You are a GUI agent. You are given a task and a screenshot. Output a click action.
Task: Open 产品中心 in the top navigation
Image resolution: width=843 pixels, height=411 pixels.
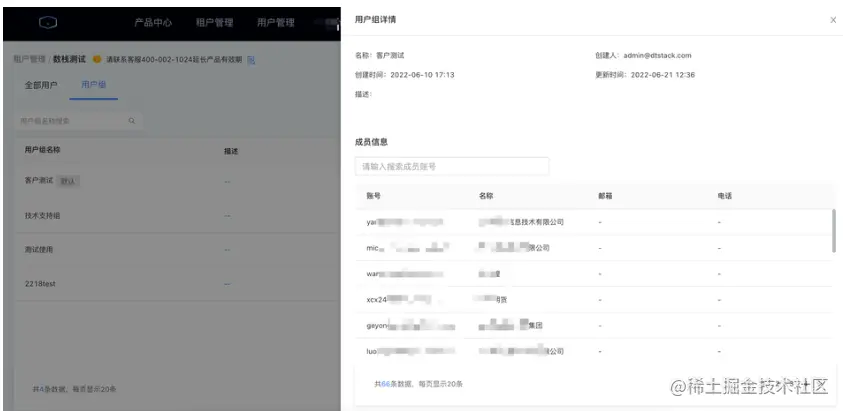tap(153, 23)
